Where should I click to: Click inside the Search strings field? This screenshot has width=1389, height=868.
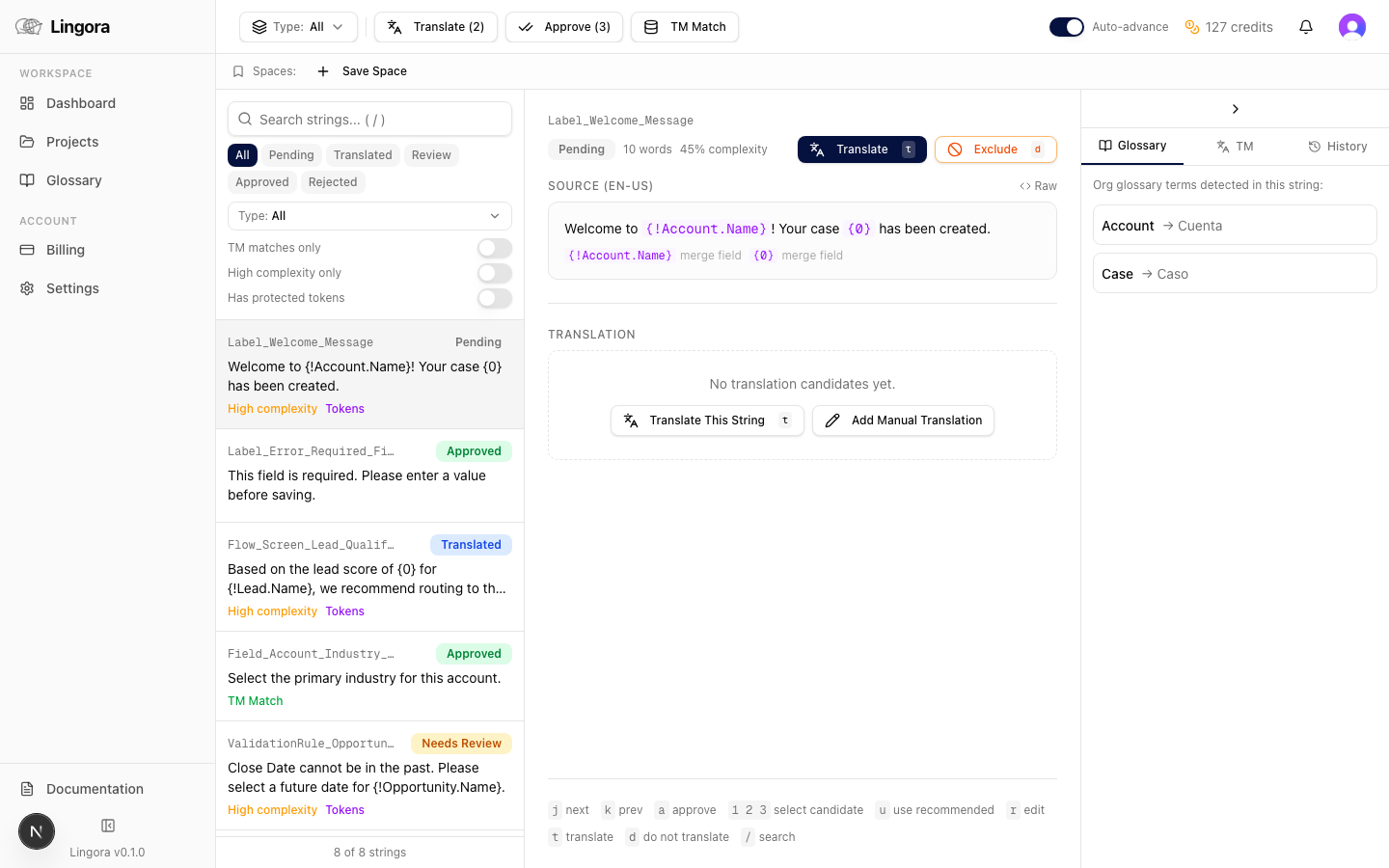(x=369, y=119)
